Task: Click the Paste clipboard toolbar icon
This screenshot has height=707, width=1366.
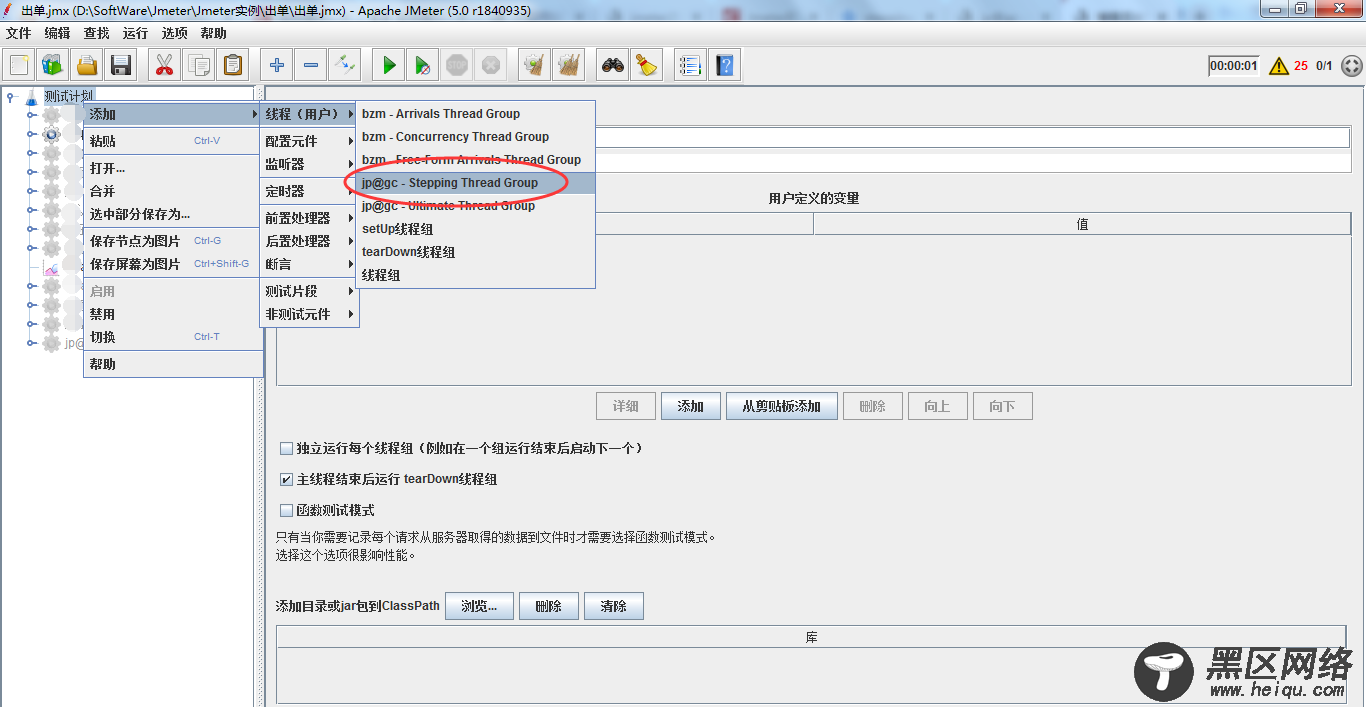Action: coord(233,66)
